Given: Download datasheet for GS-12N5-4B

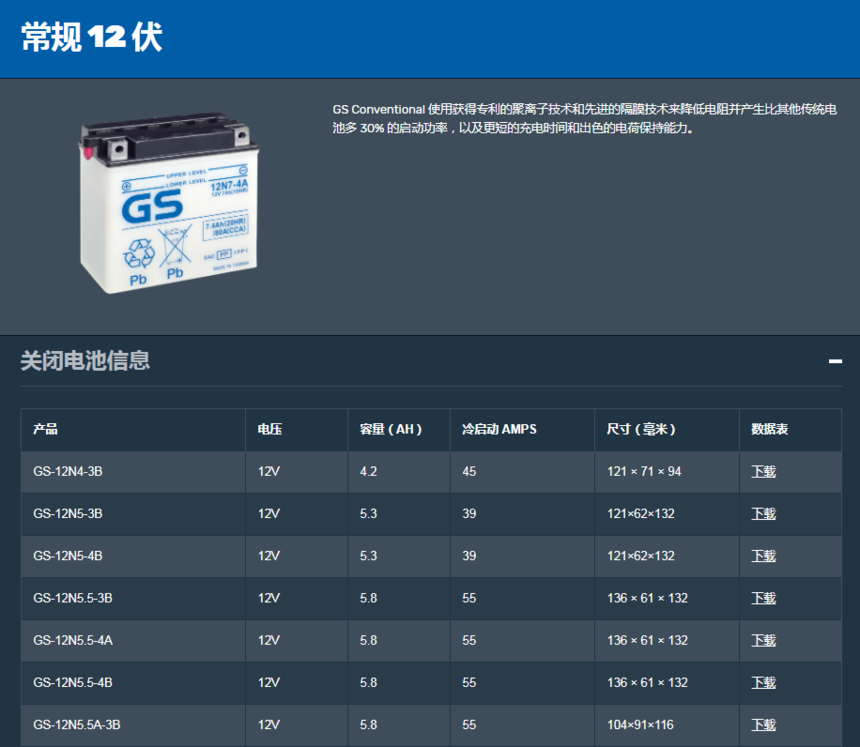Looking at the screenshot, I should tap(763, 556).
